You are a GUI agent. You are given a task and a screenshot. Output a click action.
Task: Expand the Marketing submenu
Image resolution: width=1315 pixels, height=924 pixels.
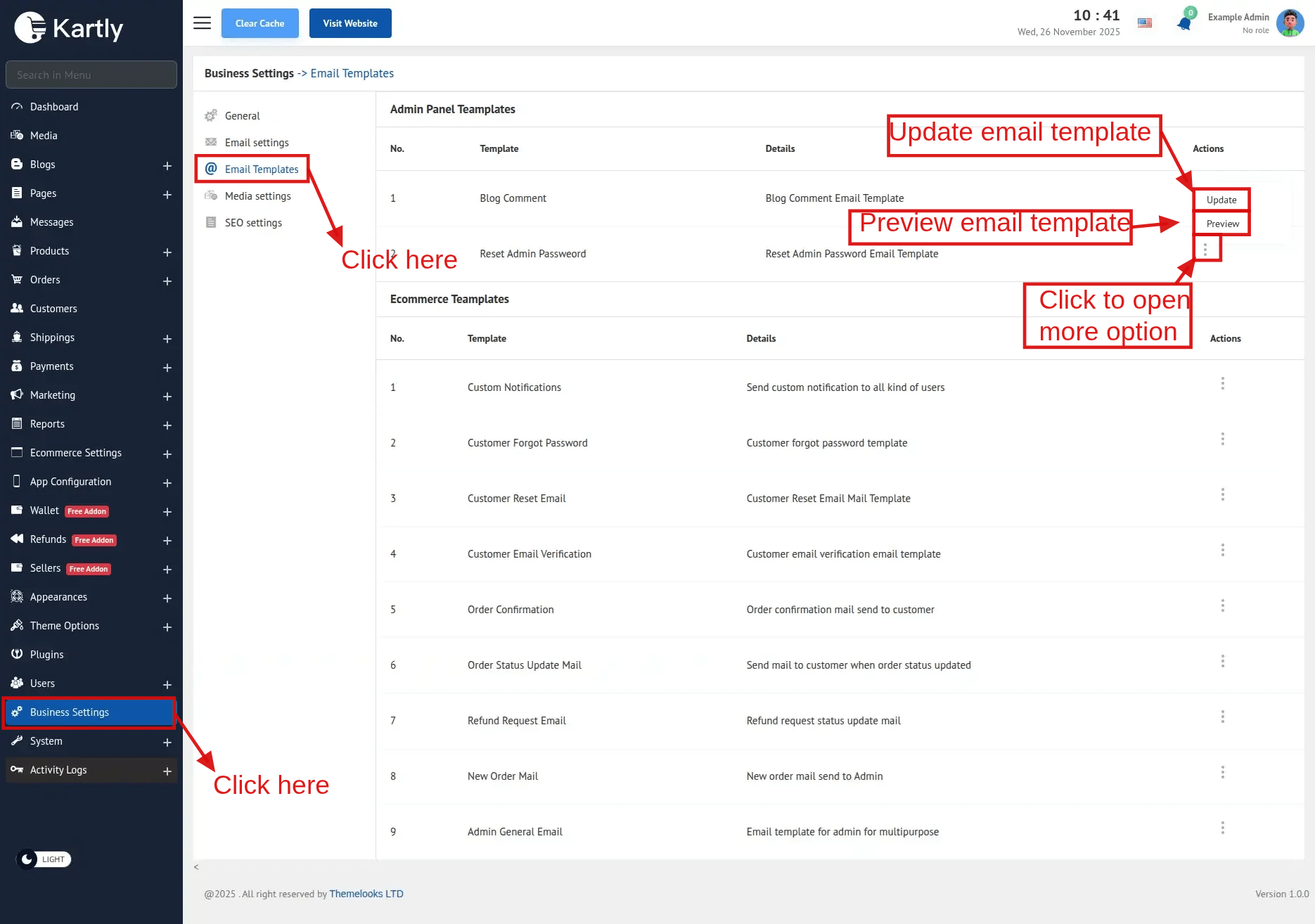coord(167,396)
